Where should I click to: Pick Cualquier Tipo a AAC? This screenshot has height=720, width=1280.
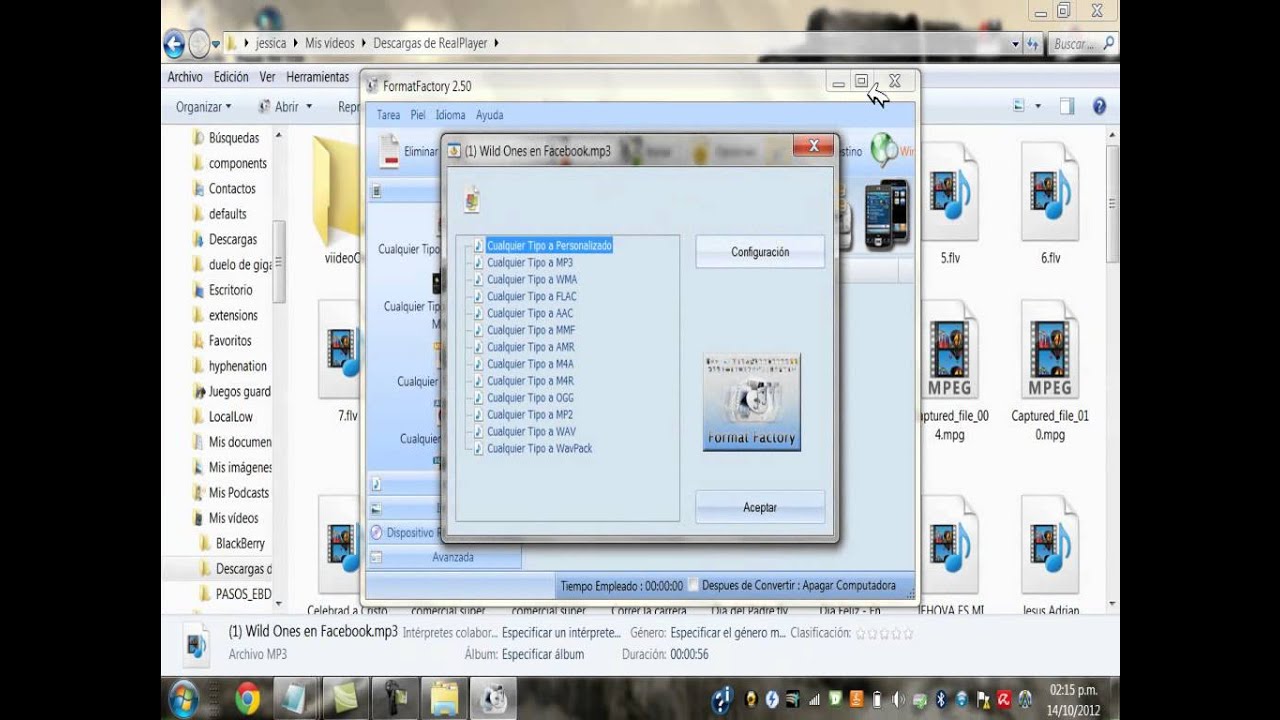pos(529,313)
